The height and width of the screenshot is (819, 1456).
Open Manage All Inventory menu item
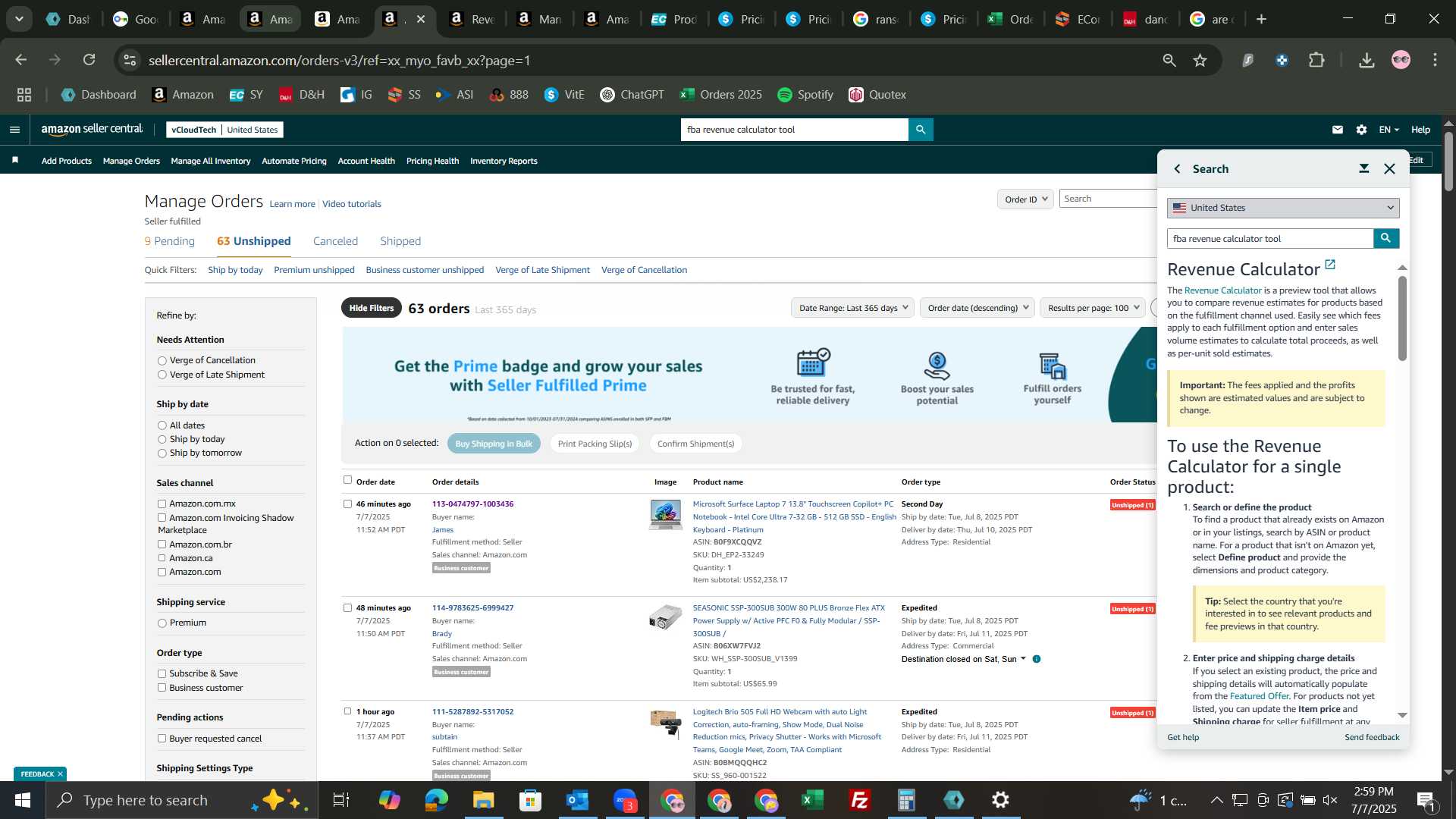coord(211,161)
